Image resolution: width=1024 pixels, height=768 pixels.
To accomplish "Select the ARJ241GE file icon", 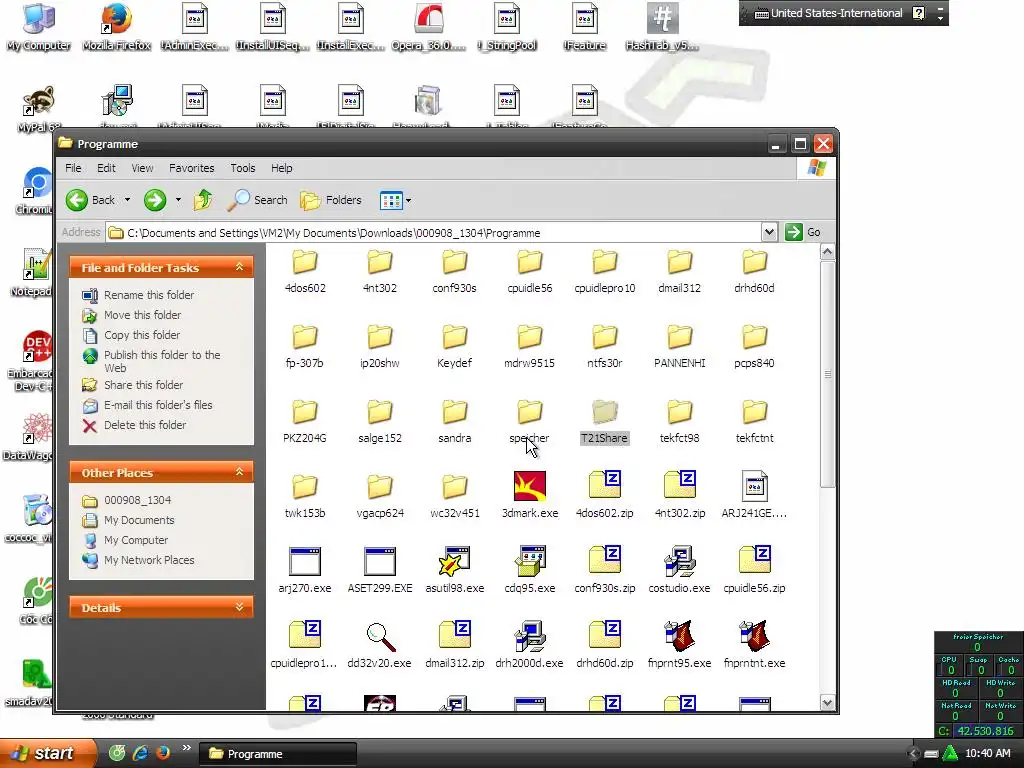I will coord(754,486).
